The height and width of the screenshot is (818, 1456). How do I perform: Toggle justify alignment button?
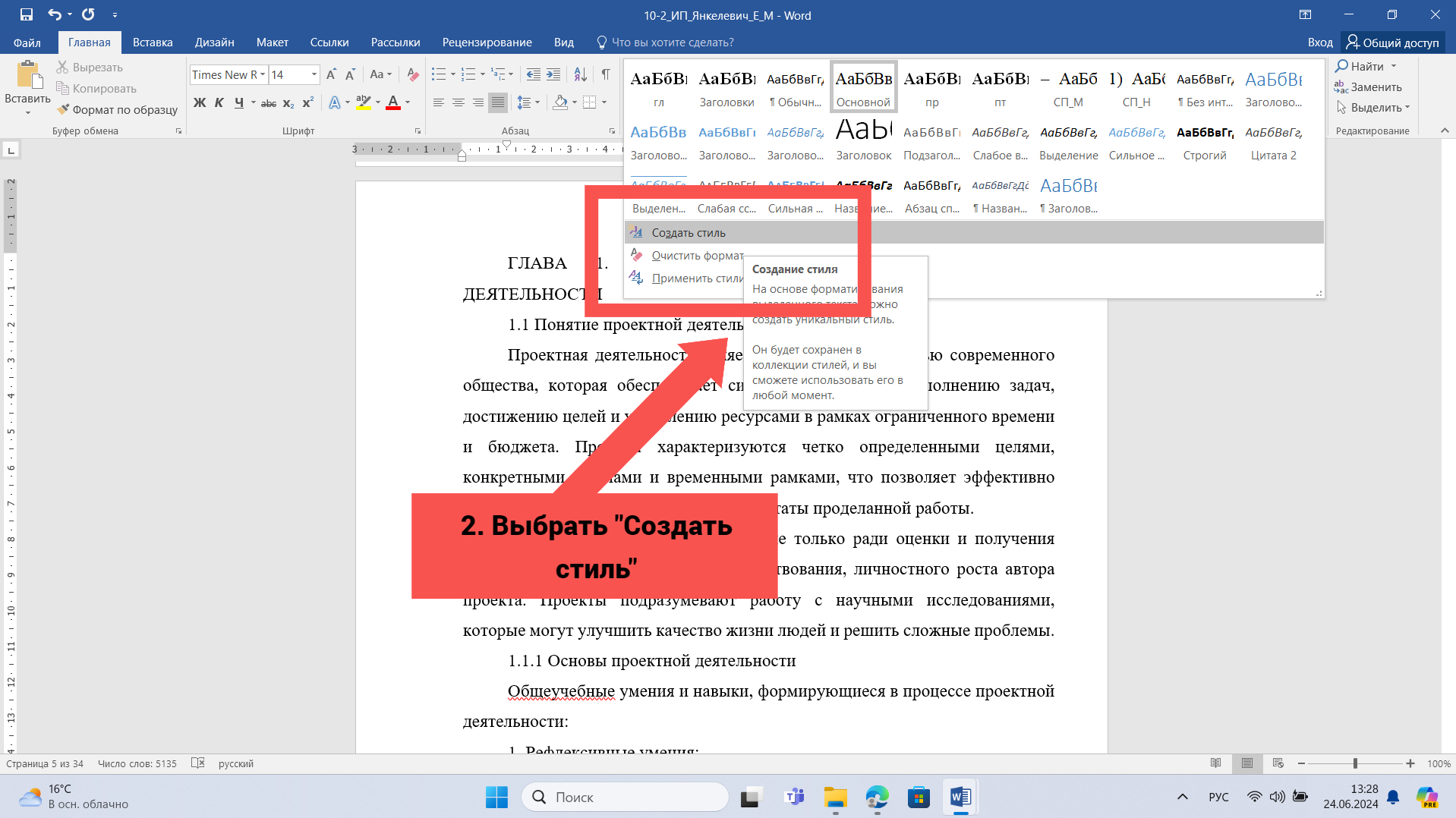click(498, 102)
